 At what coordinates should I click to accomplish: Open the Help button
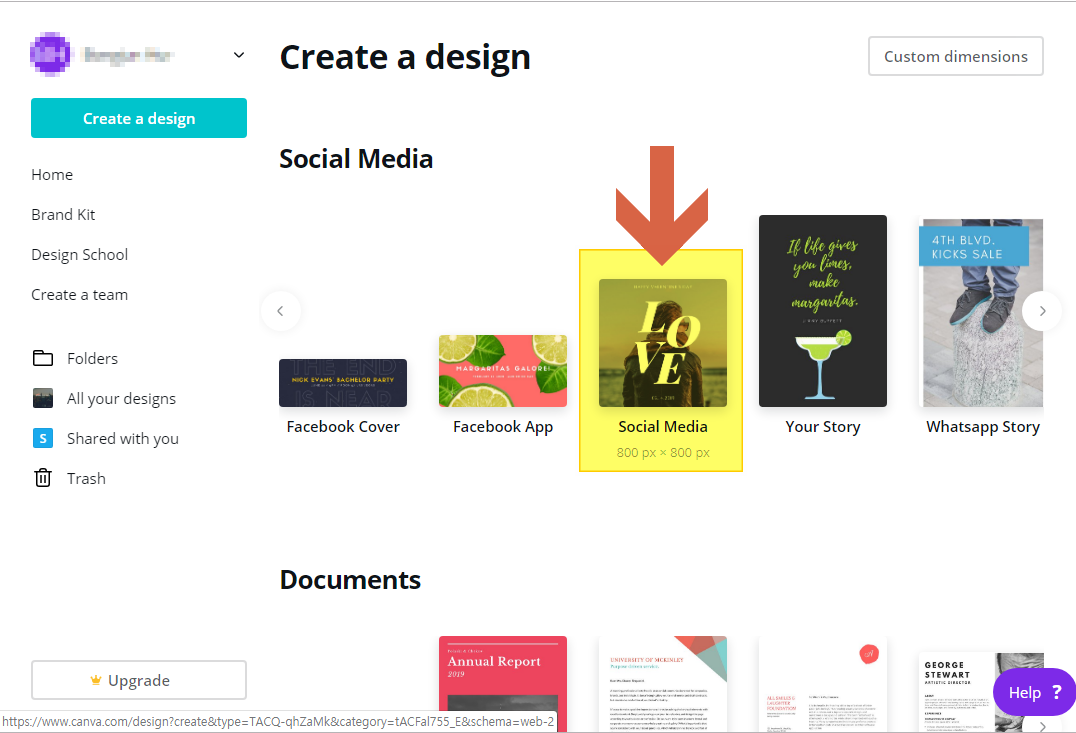tap(1035, 693)
